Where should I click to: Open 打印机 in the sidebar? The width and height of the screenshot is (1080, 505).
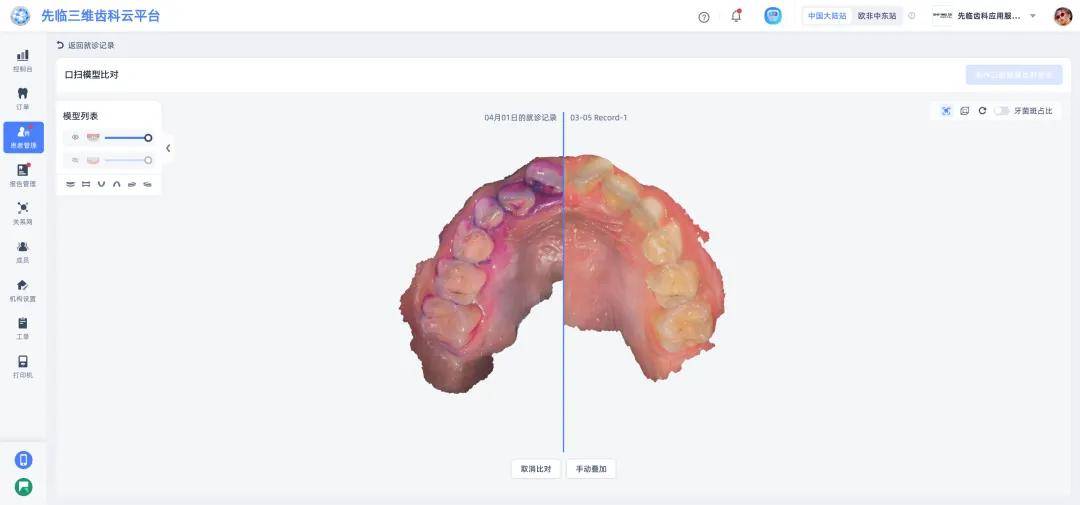pyautogui.click(x=23, y=366)
